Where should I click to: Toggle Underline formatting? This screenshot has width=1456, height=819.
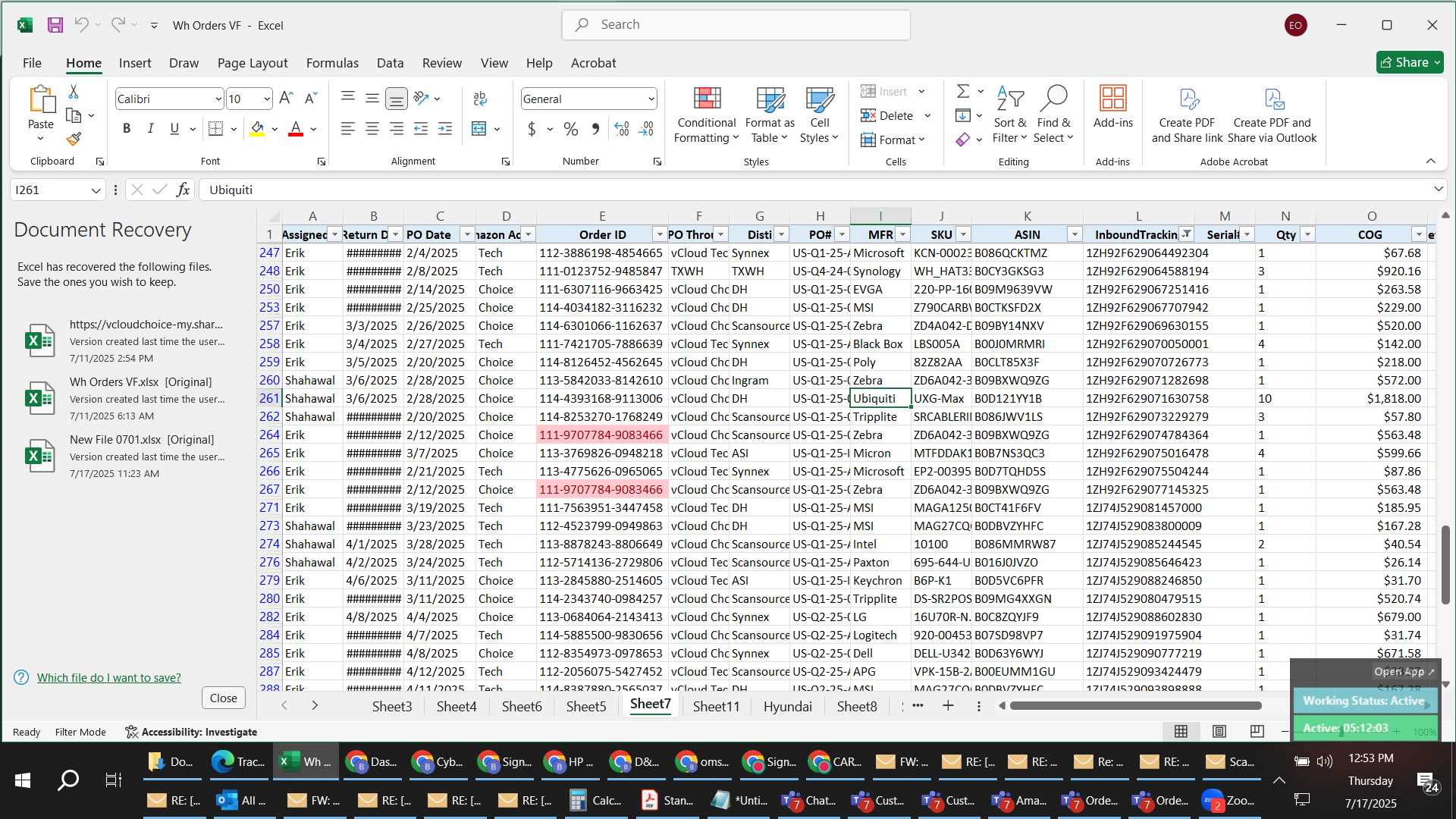tap(174, 129)
